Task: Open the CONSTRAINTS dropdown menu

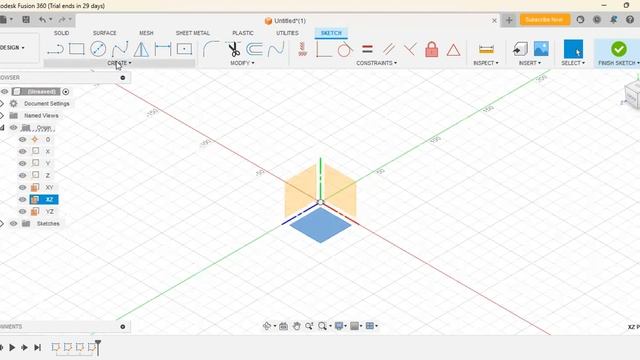Action: pyautogui.click(x=376, y=63)
